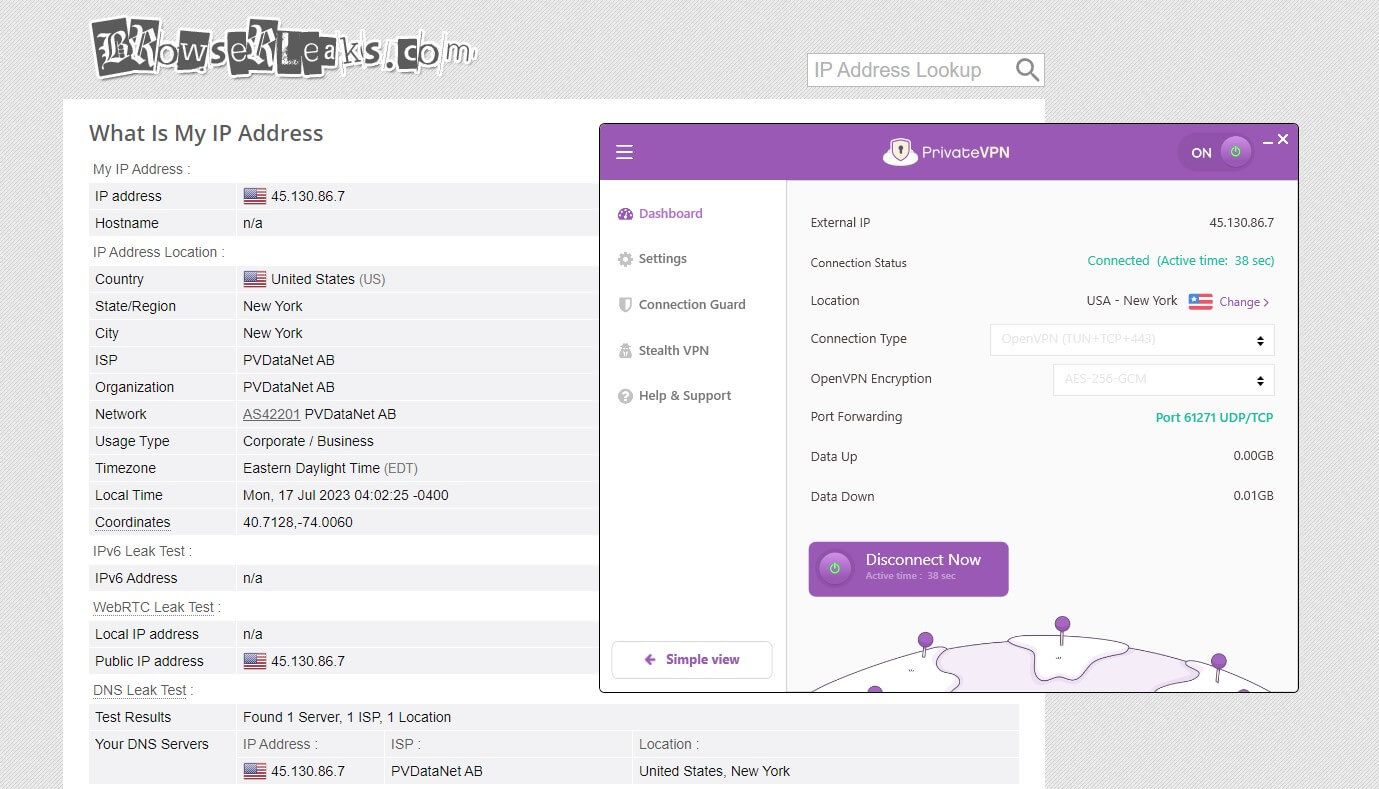
Task: Click Found 1 Server test result
Action: coord(347,717)
